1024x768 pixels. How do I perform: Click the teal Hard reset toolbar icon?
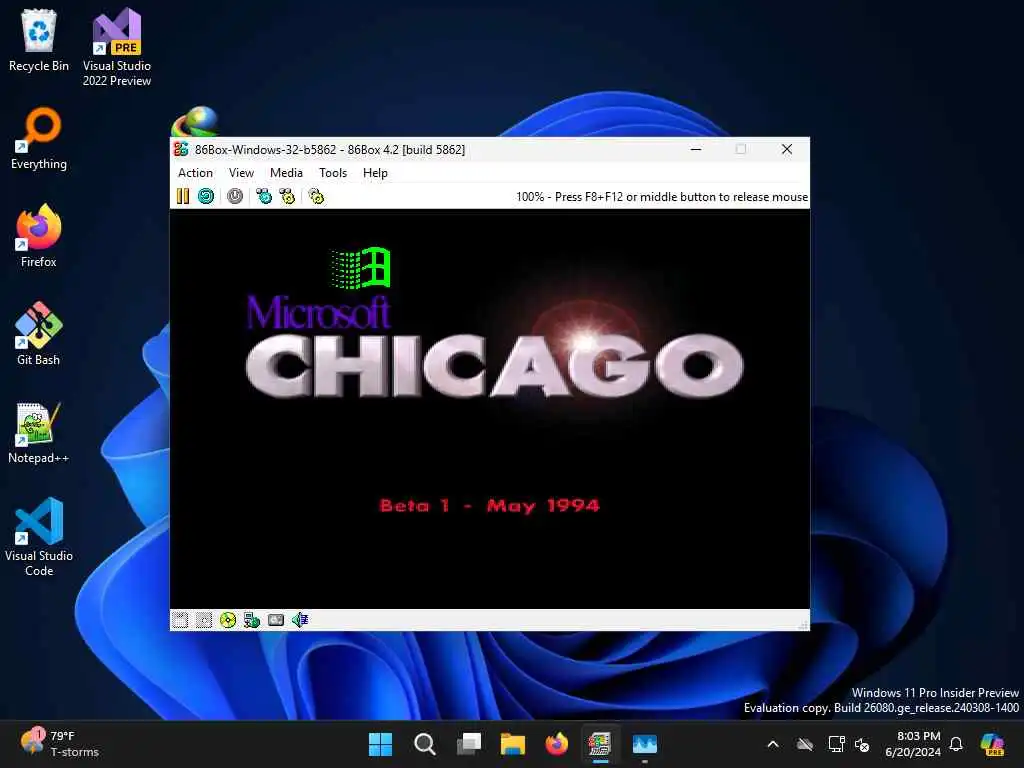click(206, 196)
